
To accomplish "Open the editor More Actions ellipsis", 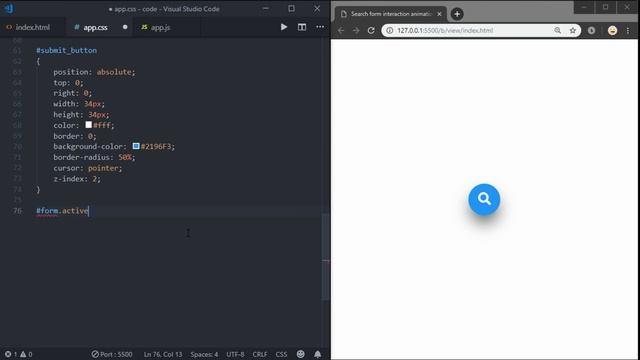I will (320, 27).
